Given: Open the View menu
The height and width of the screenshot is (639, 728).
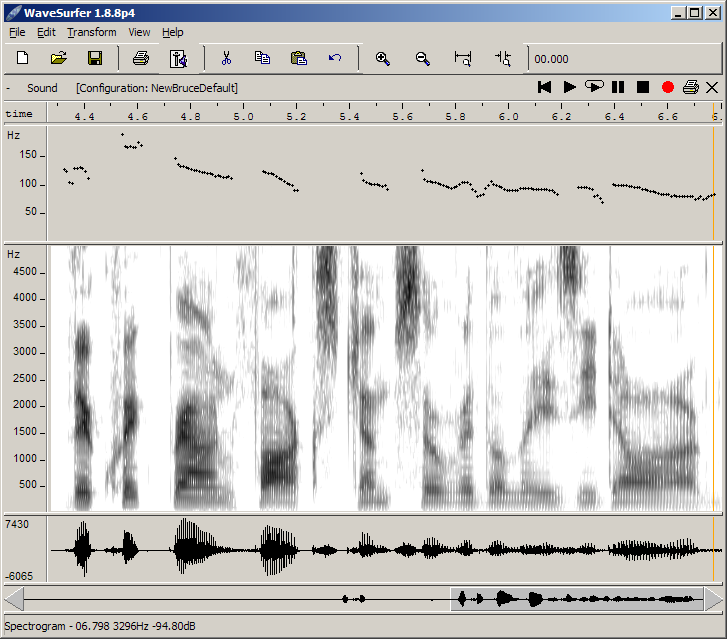Looking at the screenshot, I should point(139,32).
